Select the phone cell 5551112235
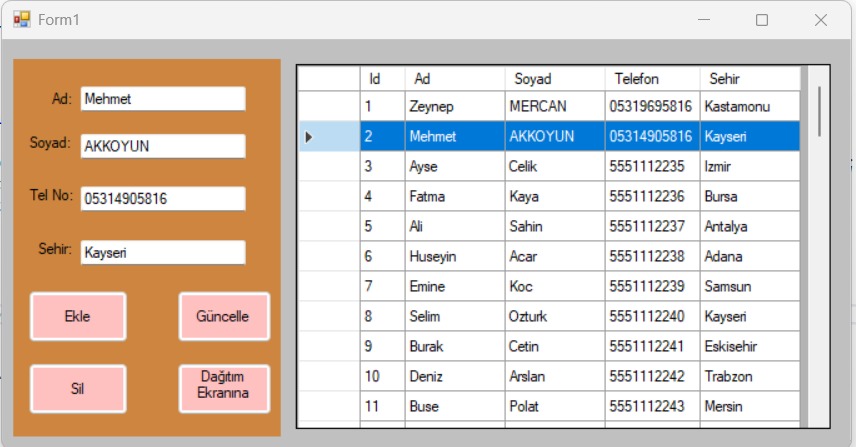Image resolution: width=856 pixels, height=447 pixels. tap(652, 166)
